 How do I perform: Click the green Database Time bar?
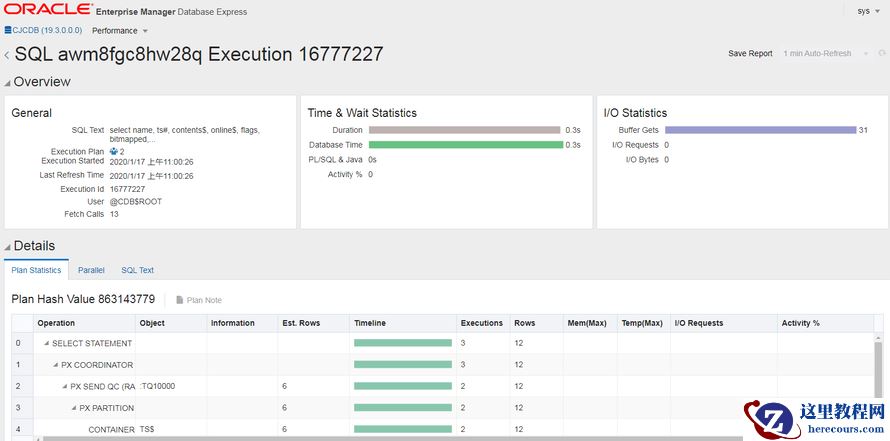point(465,145)
